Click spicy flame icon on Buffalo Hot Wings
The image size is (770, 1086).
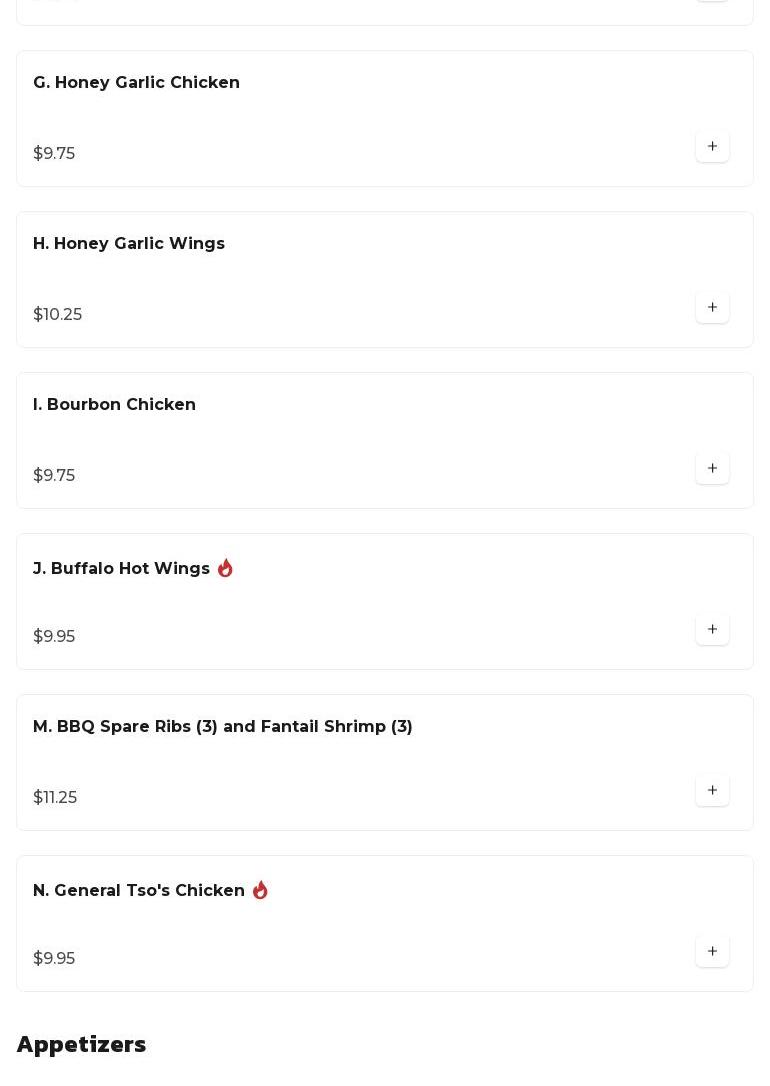pos(225,568)
